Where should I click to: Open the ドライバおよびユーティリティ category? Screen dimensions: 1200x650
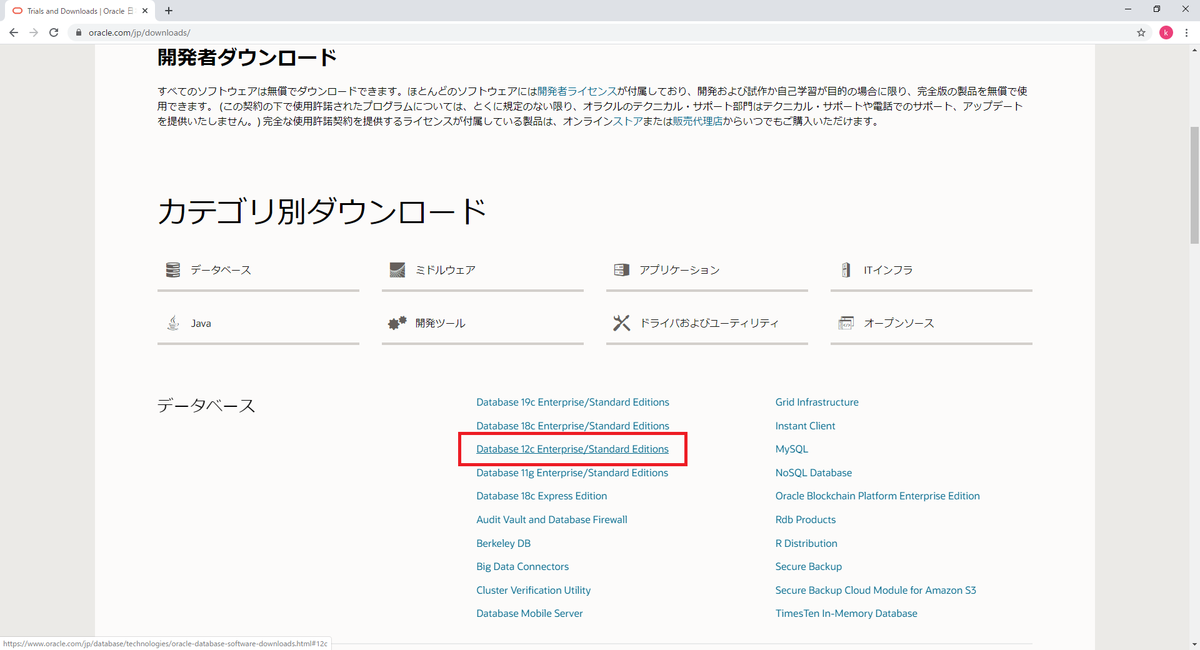point(706,323)
